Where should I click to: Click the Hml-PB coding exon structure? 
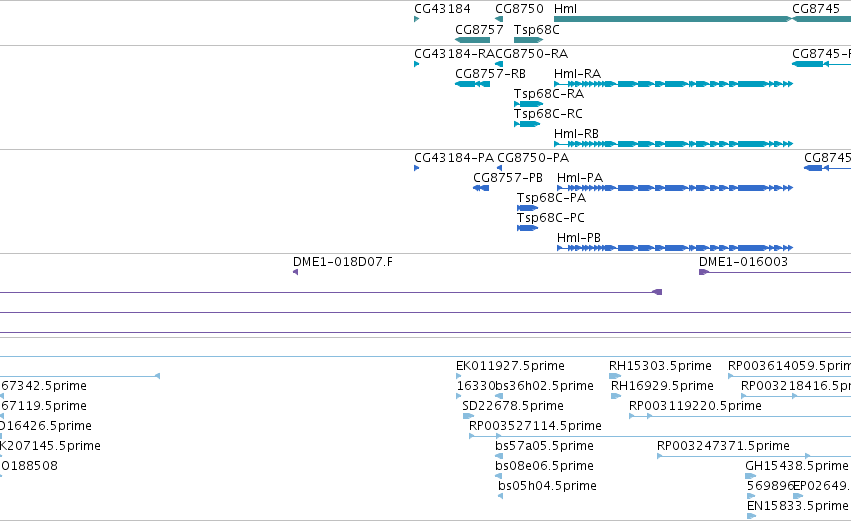click(x=675, y=249)
